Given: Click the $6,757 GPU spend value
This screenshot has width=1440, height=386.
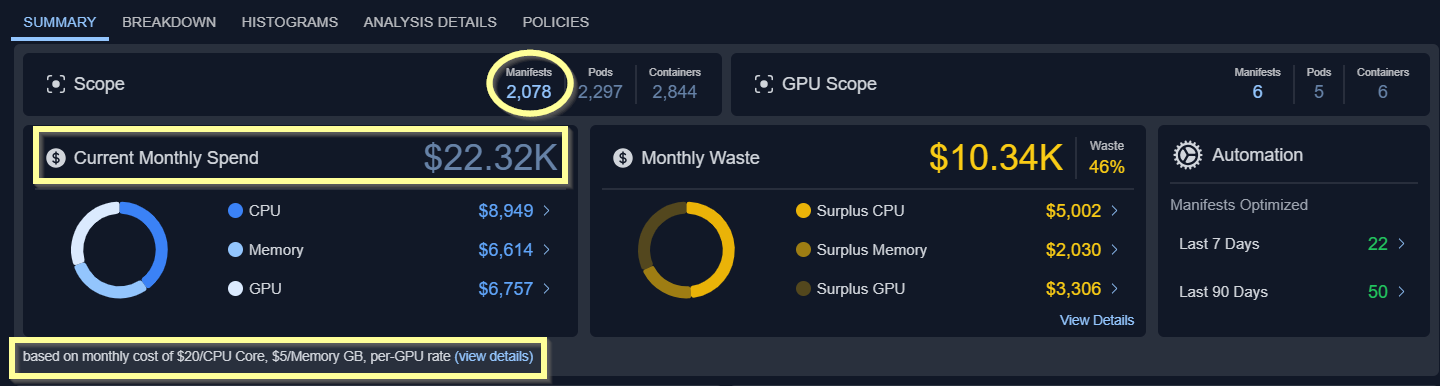Looking at the screenshot, I should click(506, 289).
